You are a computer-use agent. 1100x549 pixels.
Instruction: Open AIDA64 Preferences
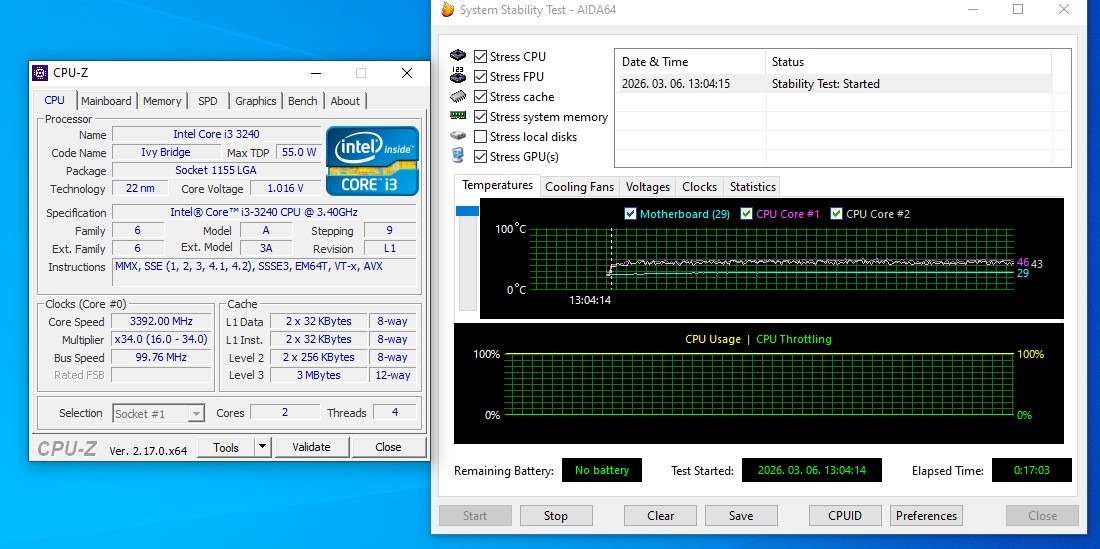pos(926,515)
